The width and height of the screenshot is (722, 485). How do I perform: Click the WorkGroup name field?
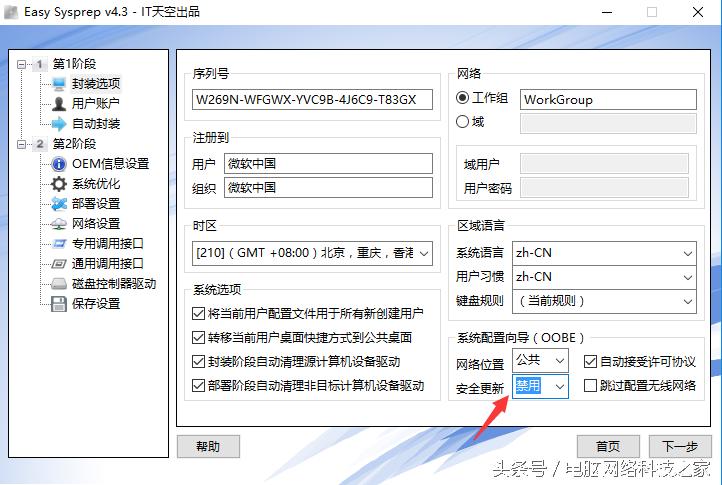(608, 99)
